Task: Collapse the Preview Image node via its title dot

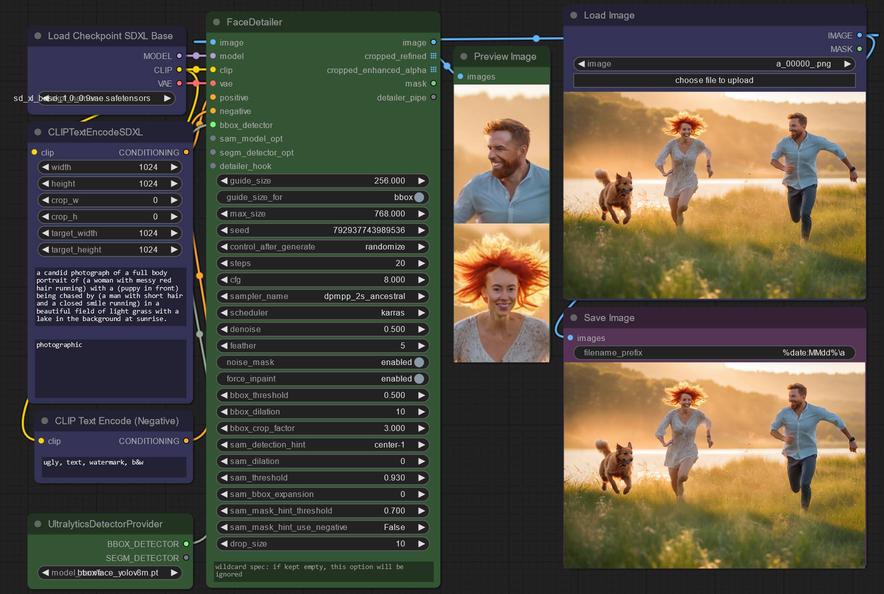Action: click(x=463, y=56)
